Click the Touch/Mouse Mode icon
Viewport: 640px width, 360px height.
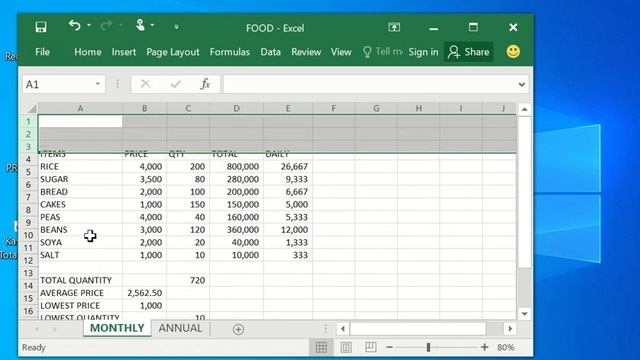[140, 25]
